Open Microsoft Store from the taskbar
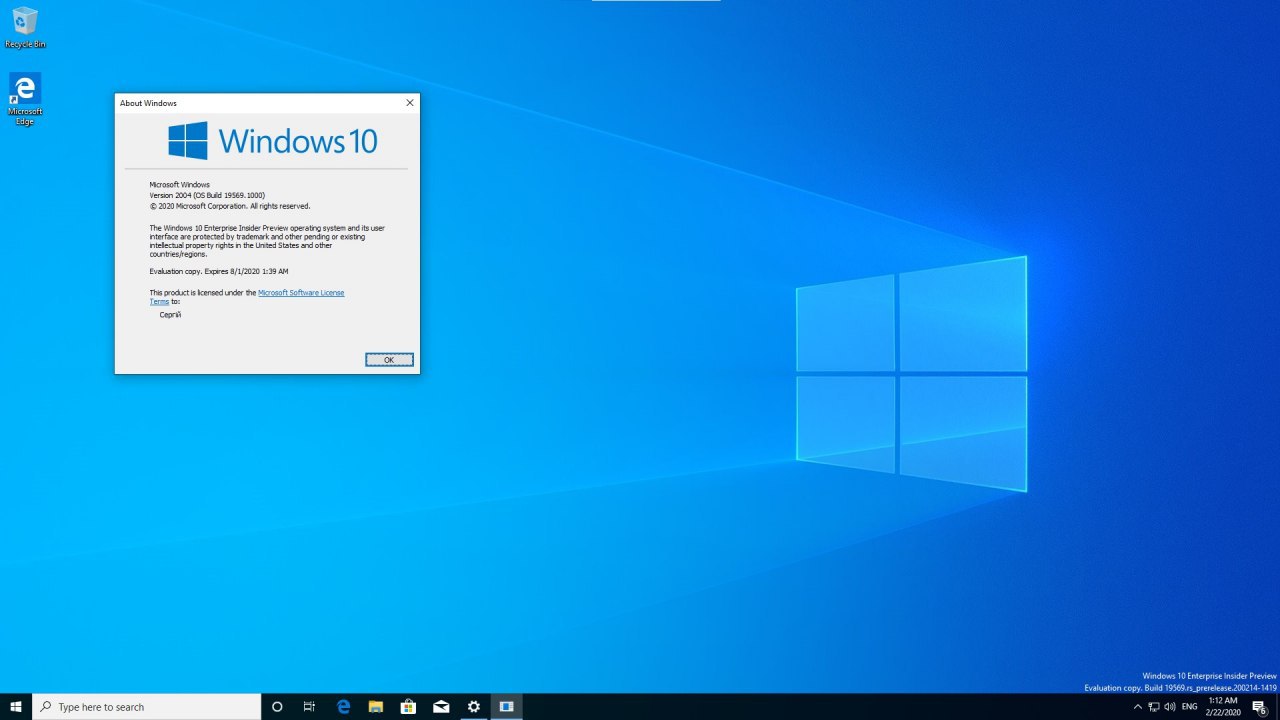 [x=408, y=707]
